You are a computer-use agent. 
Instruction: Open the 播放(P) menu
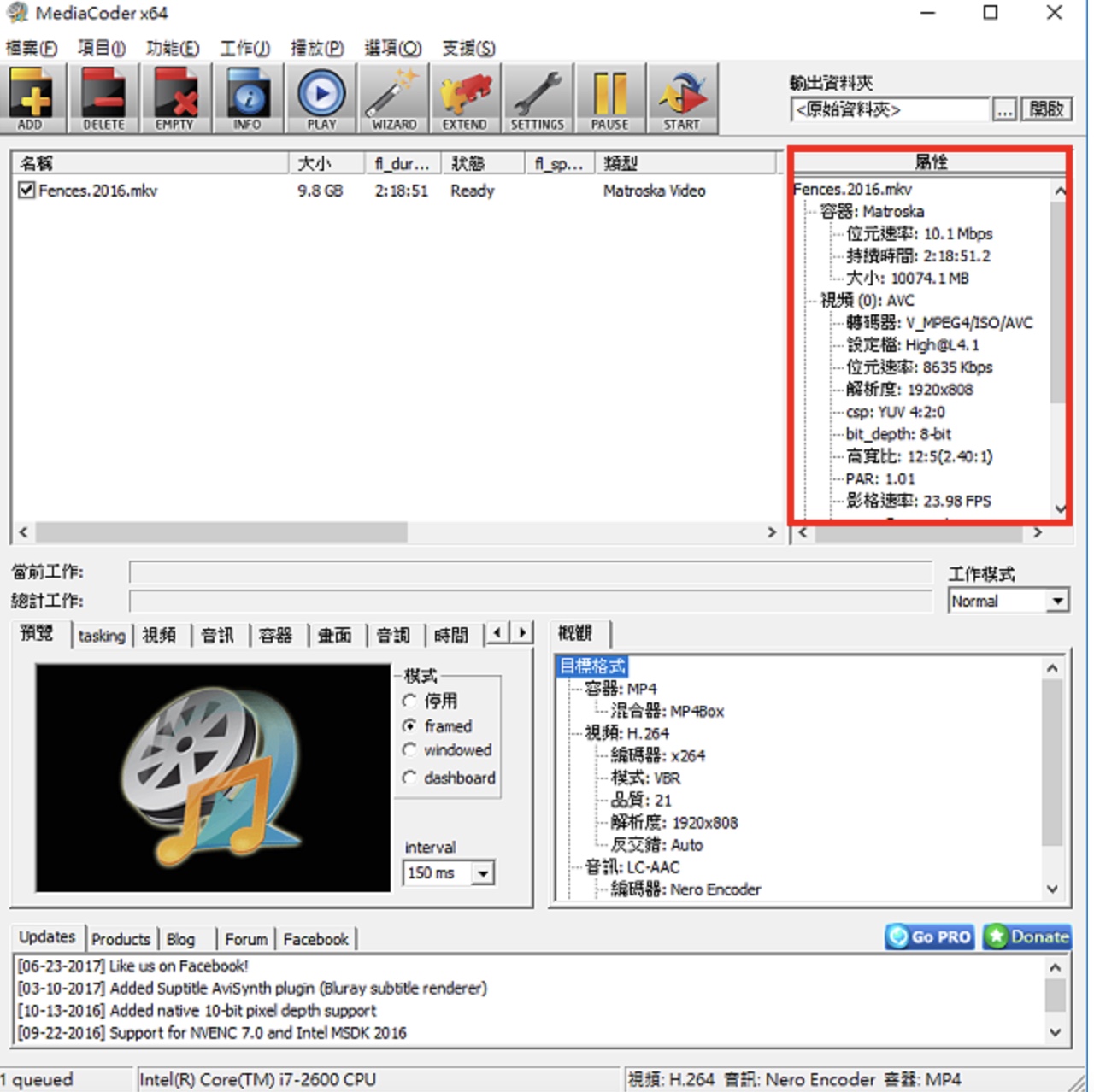pos(317,48)
